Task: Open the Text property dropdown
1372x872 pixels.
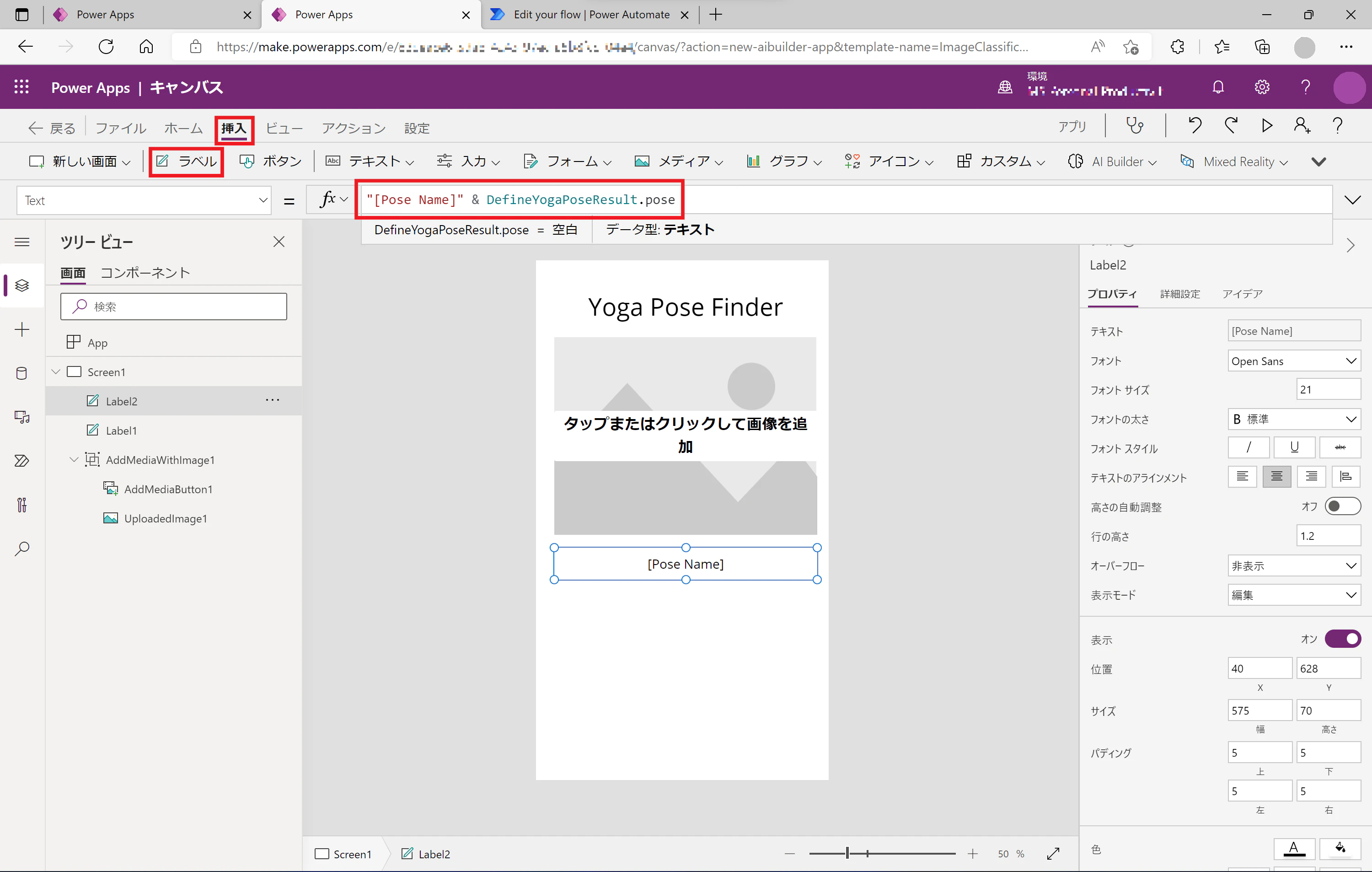Action: tap(144, 200)
